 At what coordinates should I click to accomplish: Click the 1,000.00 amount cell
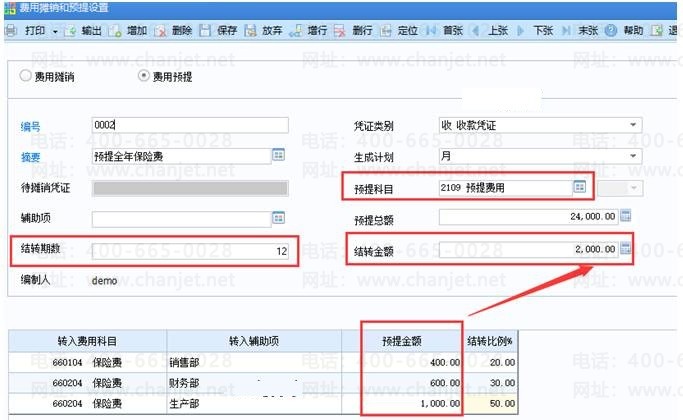tap(402, 403)
